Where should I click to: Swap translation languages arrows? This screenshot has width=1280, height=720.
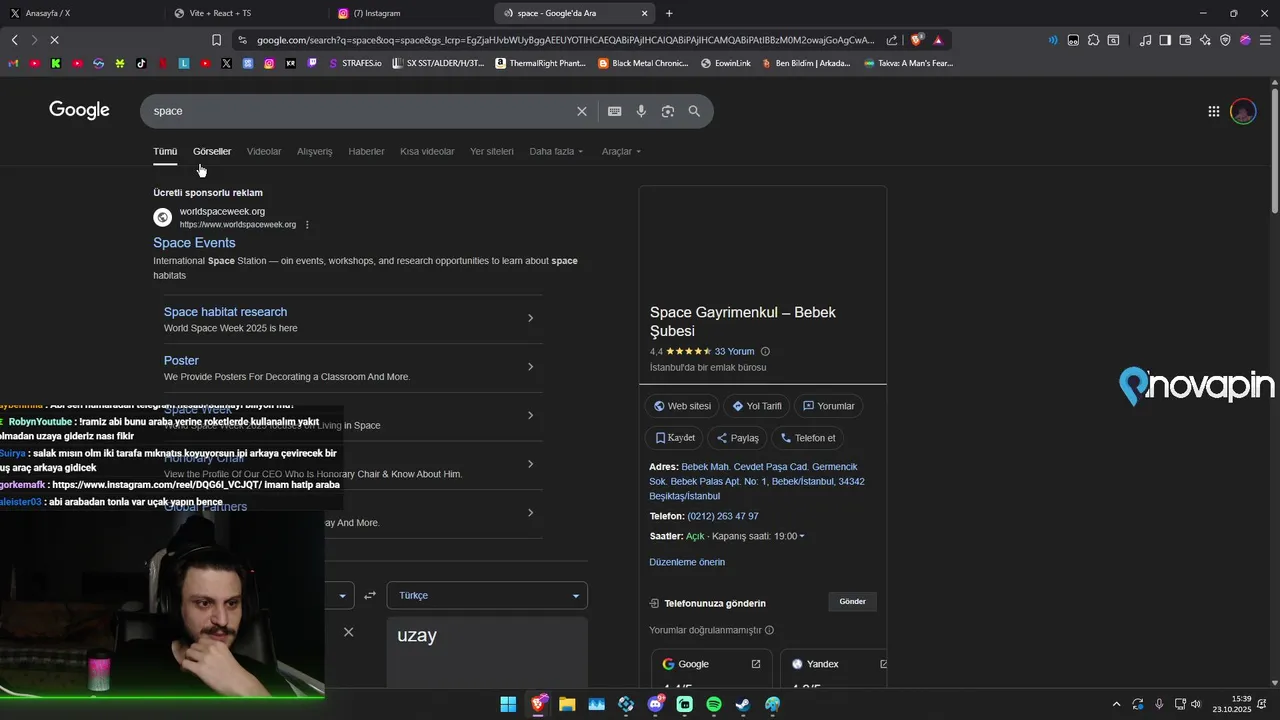point(370,595)
